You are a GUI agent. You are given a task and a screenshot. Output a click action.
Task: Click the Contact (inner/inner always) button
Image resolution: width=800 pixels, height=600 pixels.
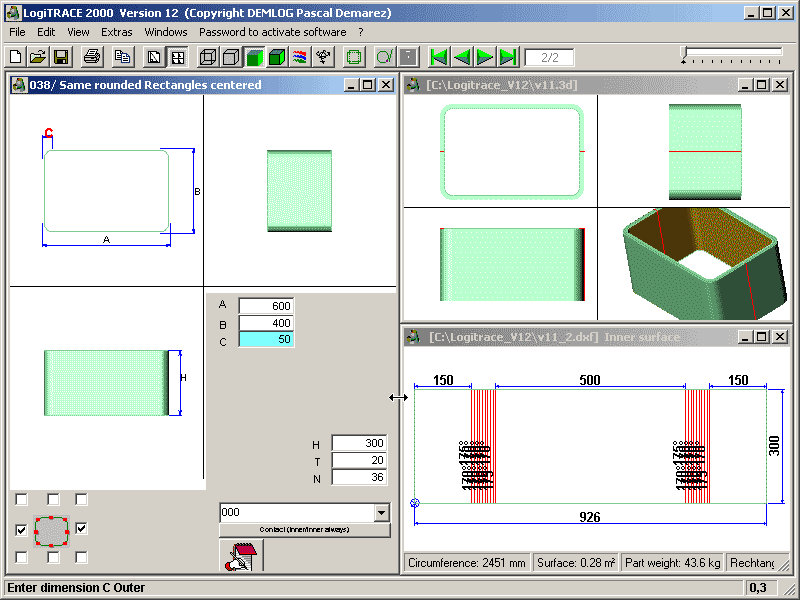pyautogui.click(x=304, y=530)
